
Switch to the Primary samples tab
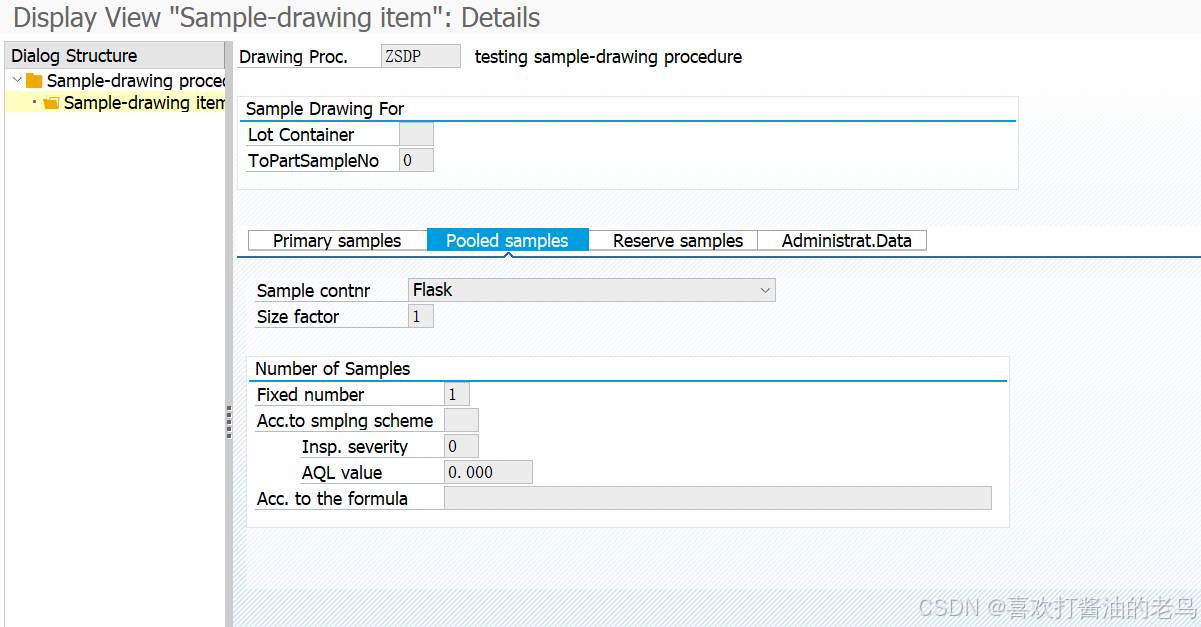click(338, 240)
